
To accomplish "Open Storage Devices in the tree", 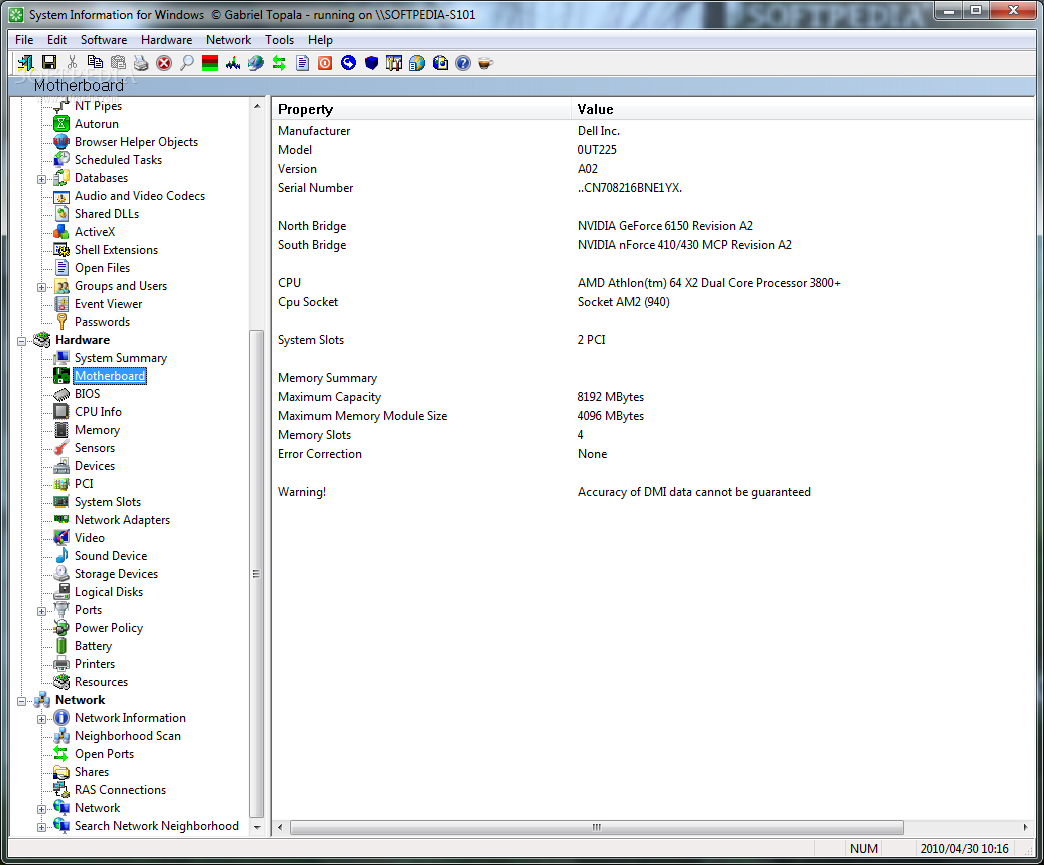I will coord(117,573).
